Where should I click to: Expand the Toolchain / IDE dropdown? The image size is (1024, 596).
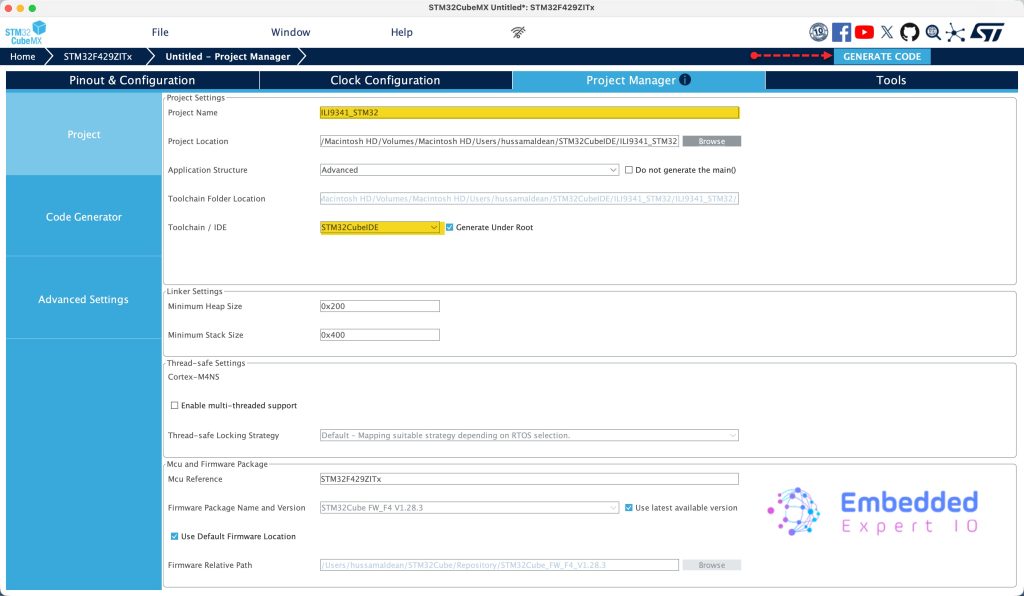(x=380, y=227)
